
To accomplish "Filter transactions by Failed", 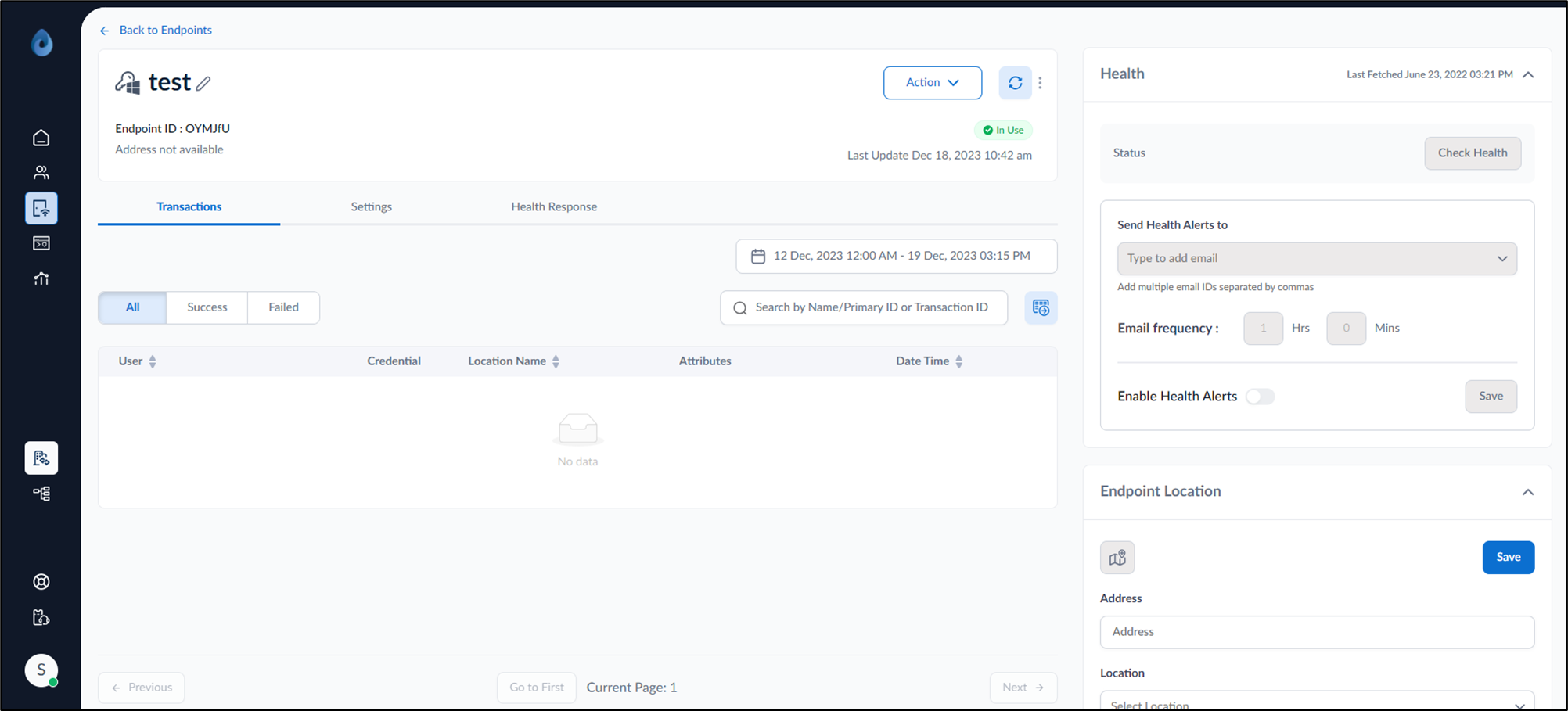I will [283, 307].
